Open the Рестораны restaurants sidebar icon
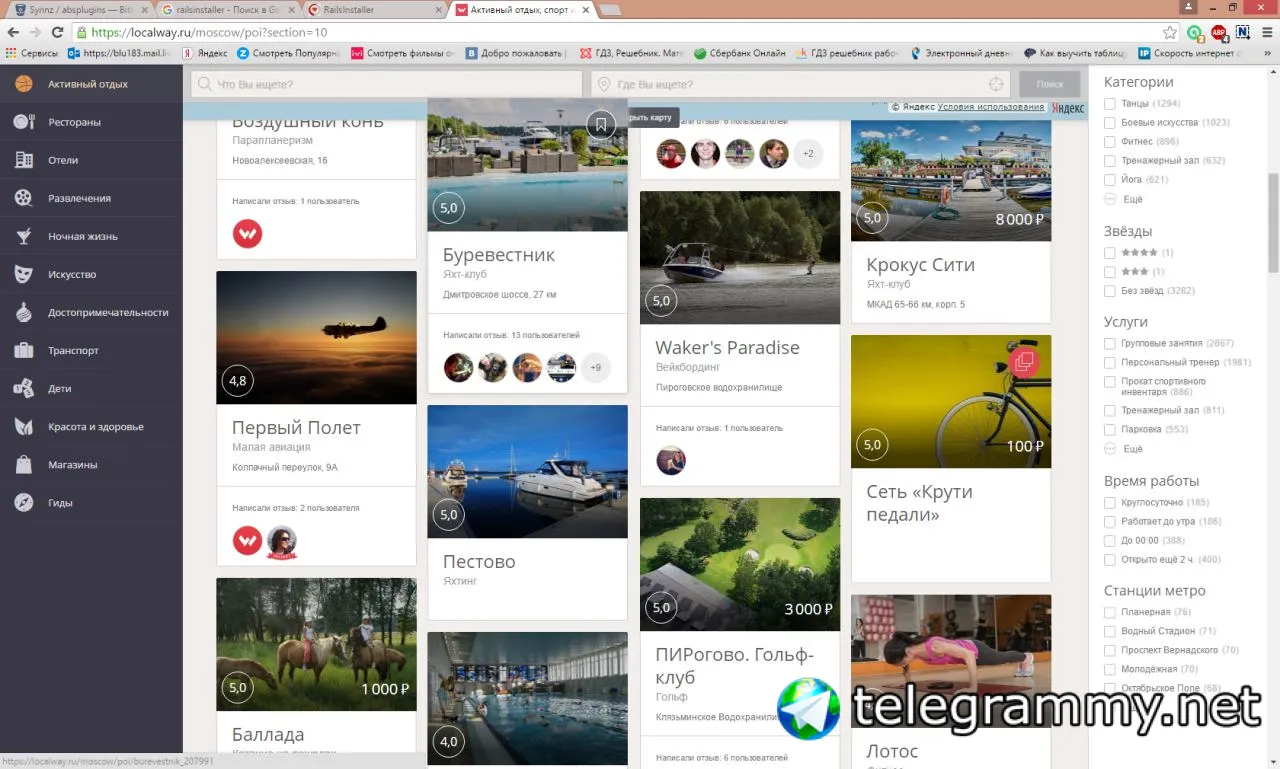 pos(24,122)
